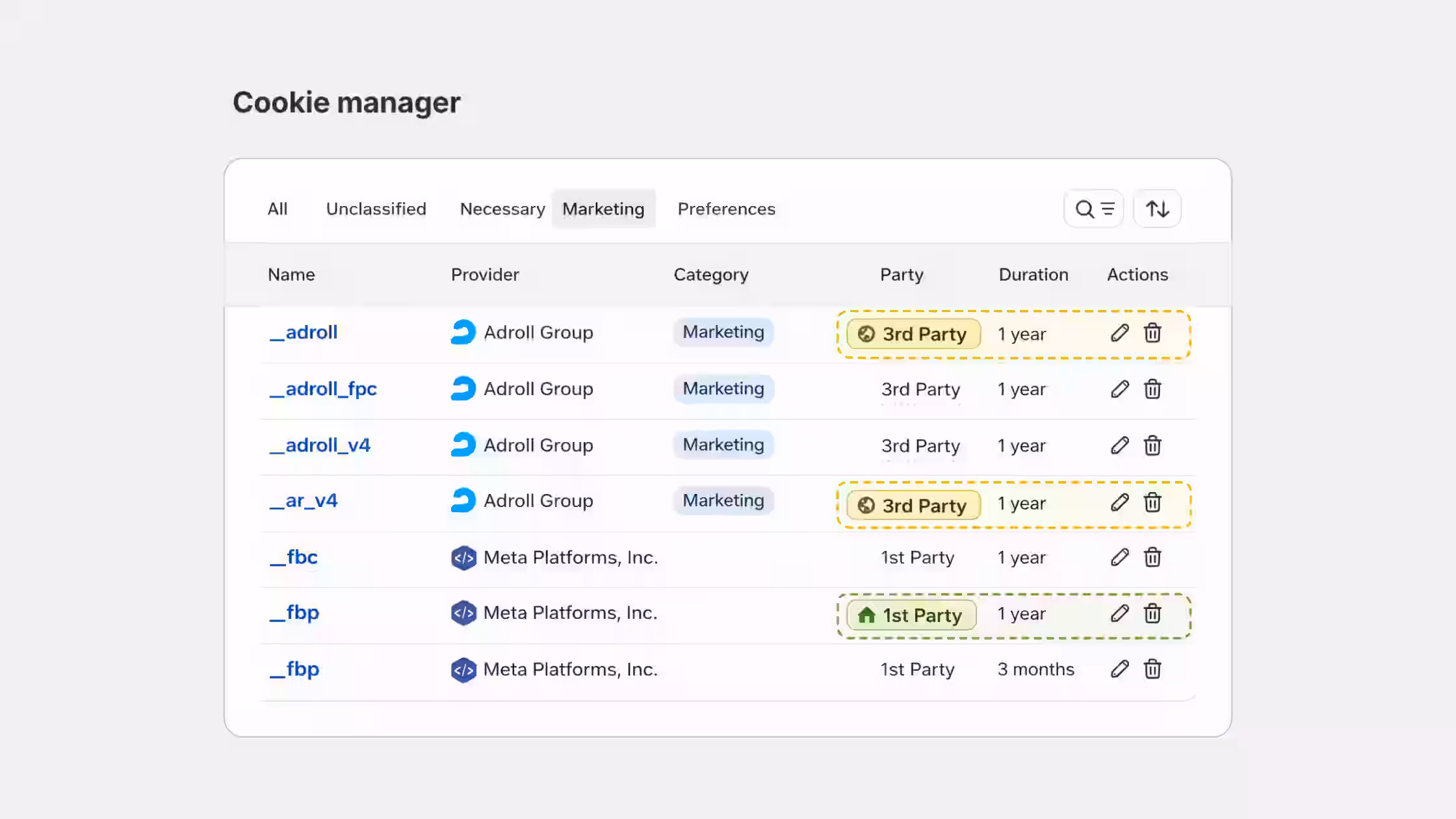Edit the _adroll_v4 cookie
1456x819 pixels.
1119,445
